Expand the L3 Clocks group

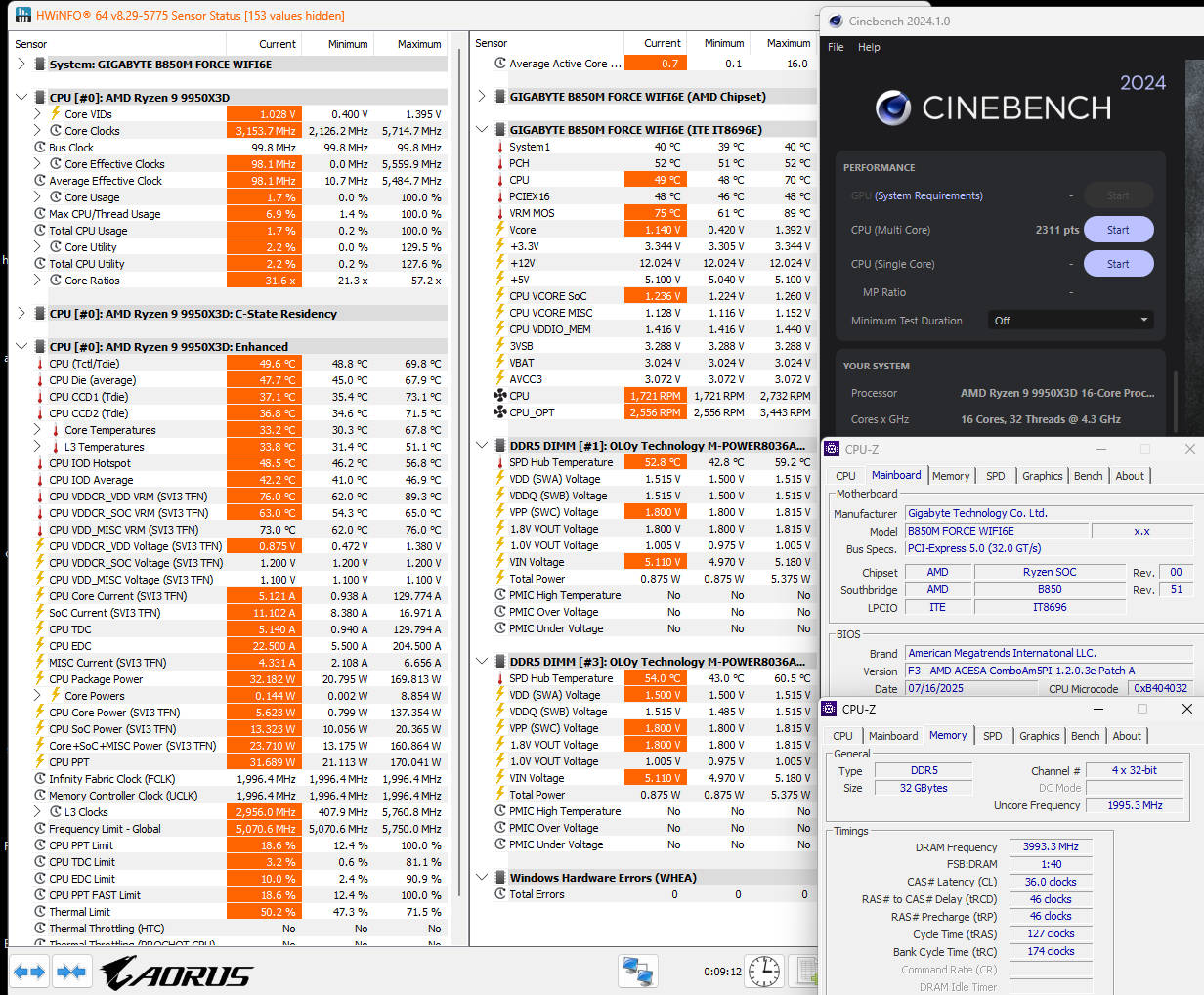pyautogui.click(x=37, y=812)
